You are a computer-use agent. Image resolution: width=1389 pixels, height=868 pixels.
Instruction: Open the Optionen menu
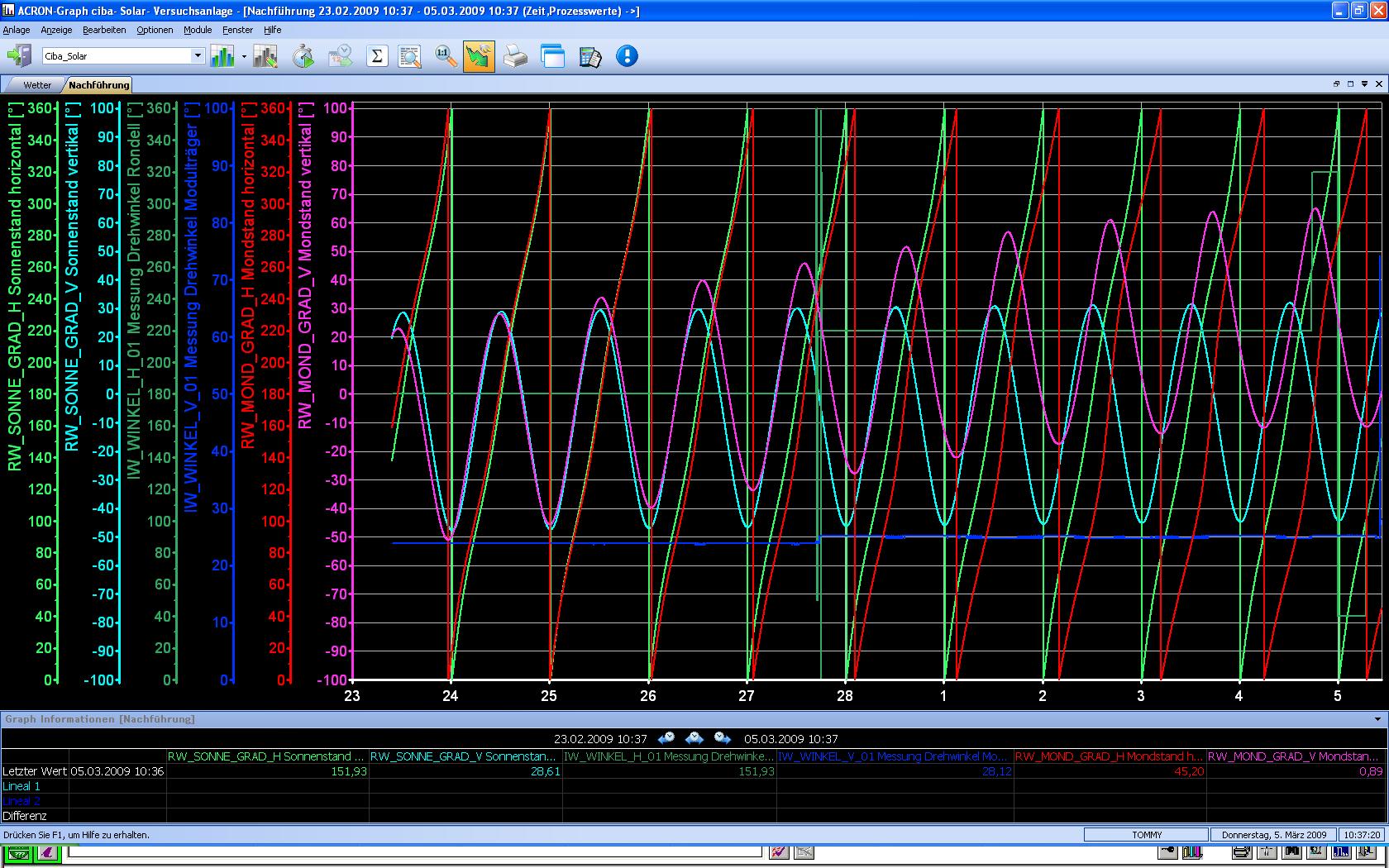click(155, 30)
